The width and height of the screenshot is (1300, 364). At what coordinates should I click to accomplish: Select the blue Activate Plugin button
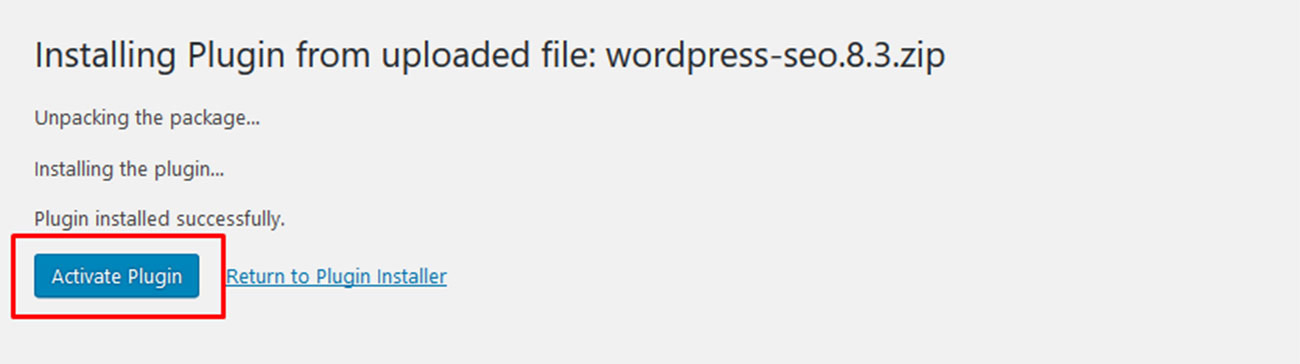117,276
